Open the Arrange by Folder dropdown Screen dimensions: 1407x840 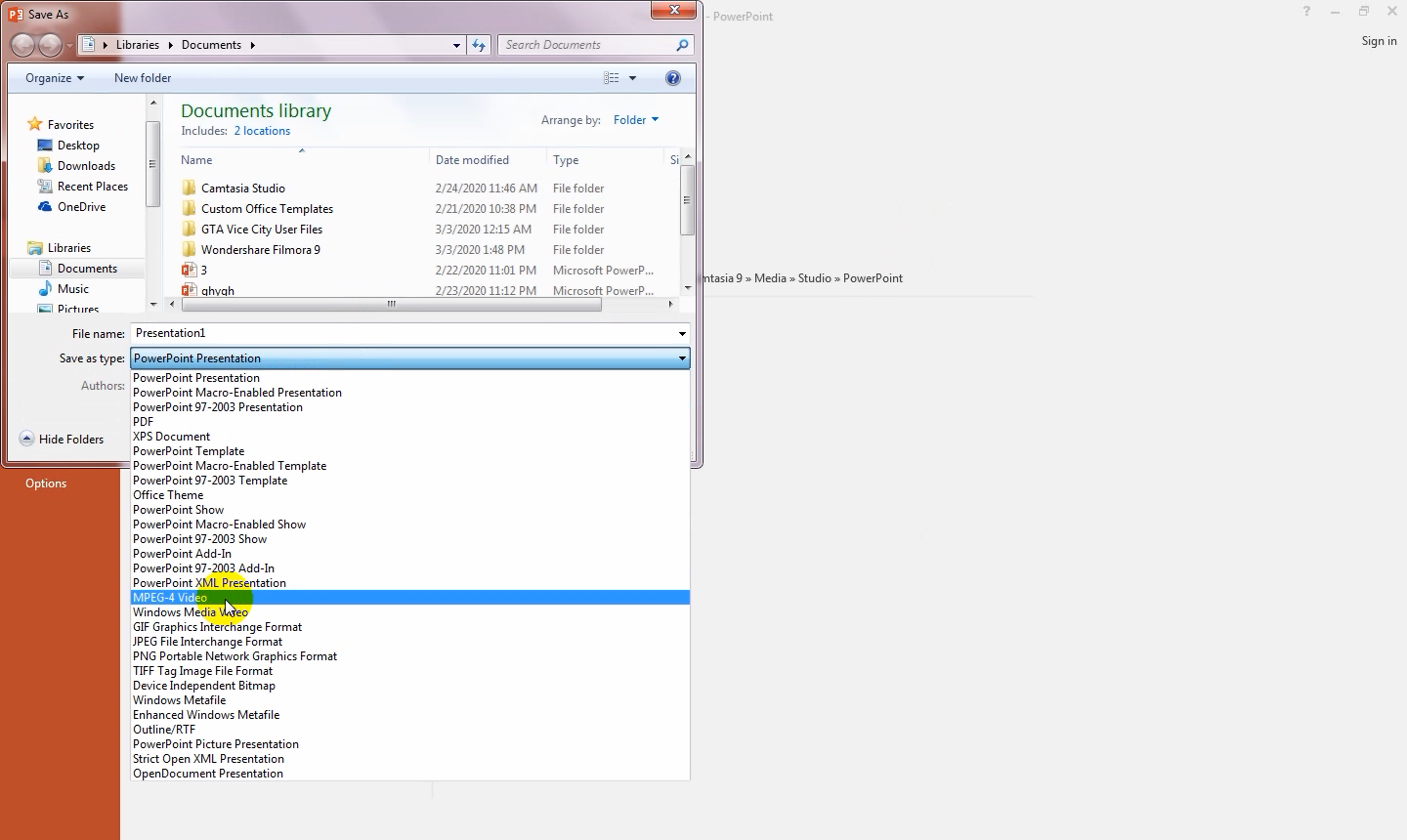(x=636, y=120)
